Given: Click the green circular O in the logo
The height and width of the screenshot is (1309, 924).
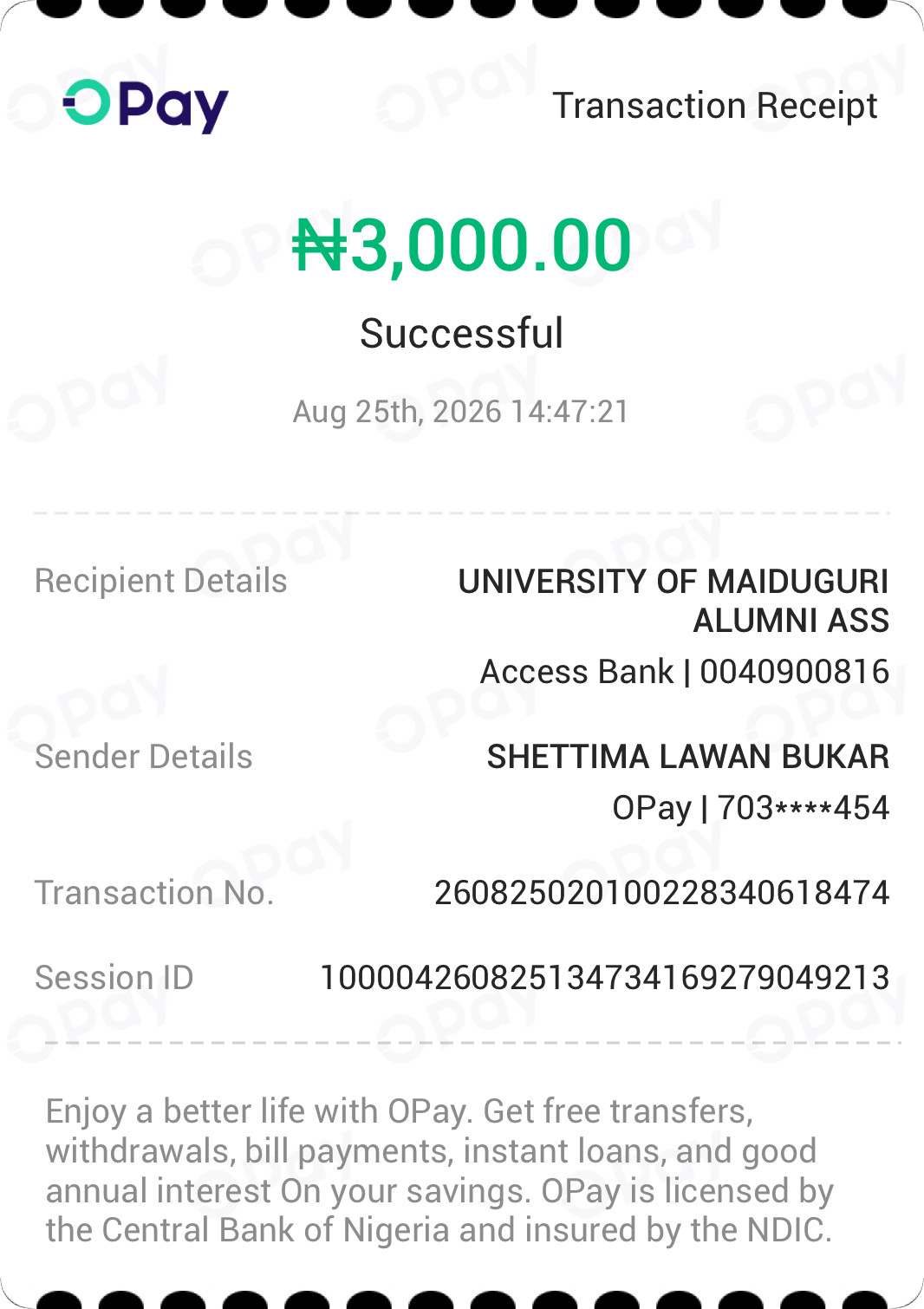Looking at the screenshot, I should [87, 102].
